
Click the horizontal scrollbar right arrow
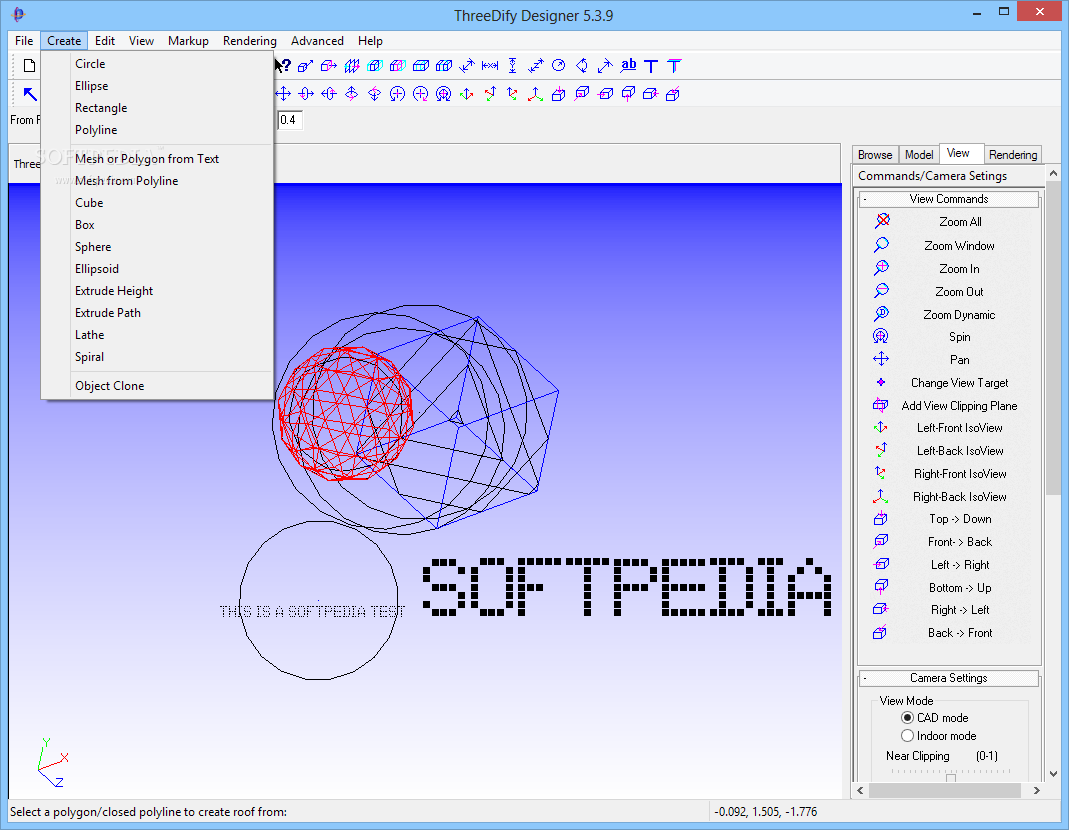pos(1037,790)
